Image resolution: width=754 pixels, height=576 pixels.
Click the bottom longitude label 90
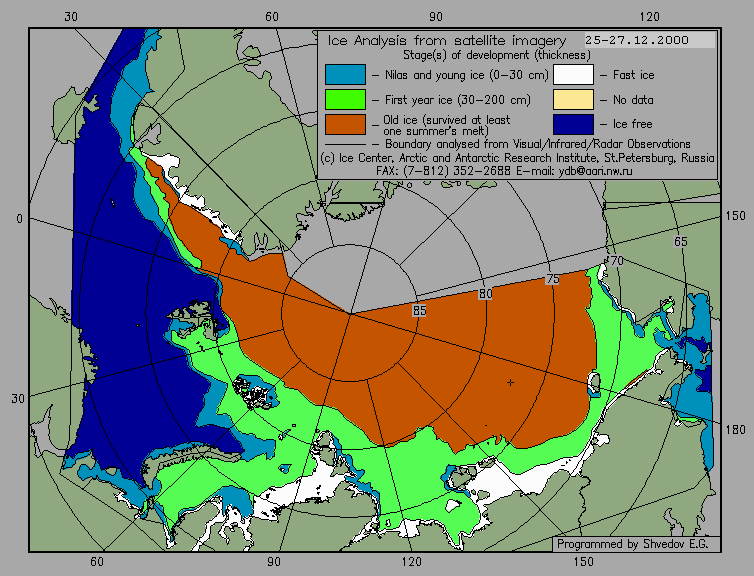tap(274, 562)
